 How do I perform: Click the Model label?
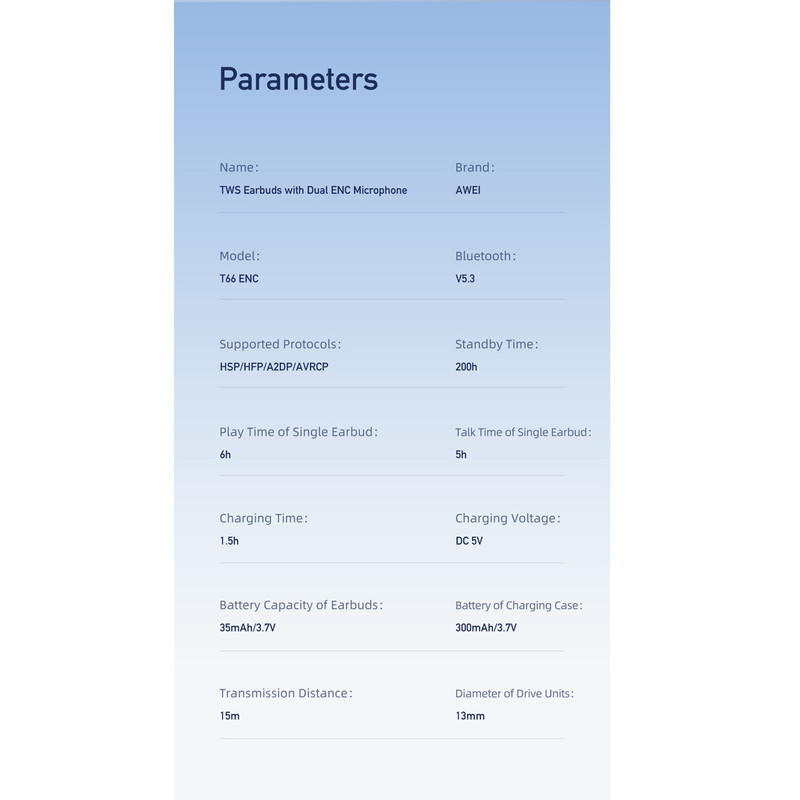click(x=239, y=256)
